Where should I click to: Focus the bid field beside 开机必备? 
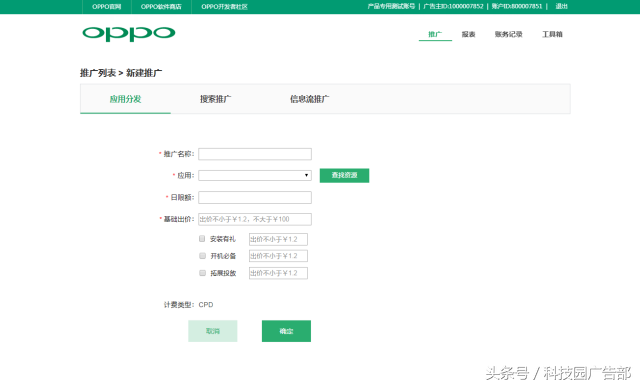tap(278, 256)
